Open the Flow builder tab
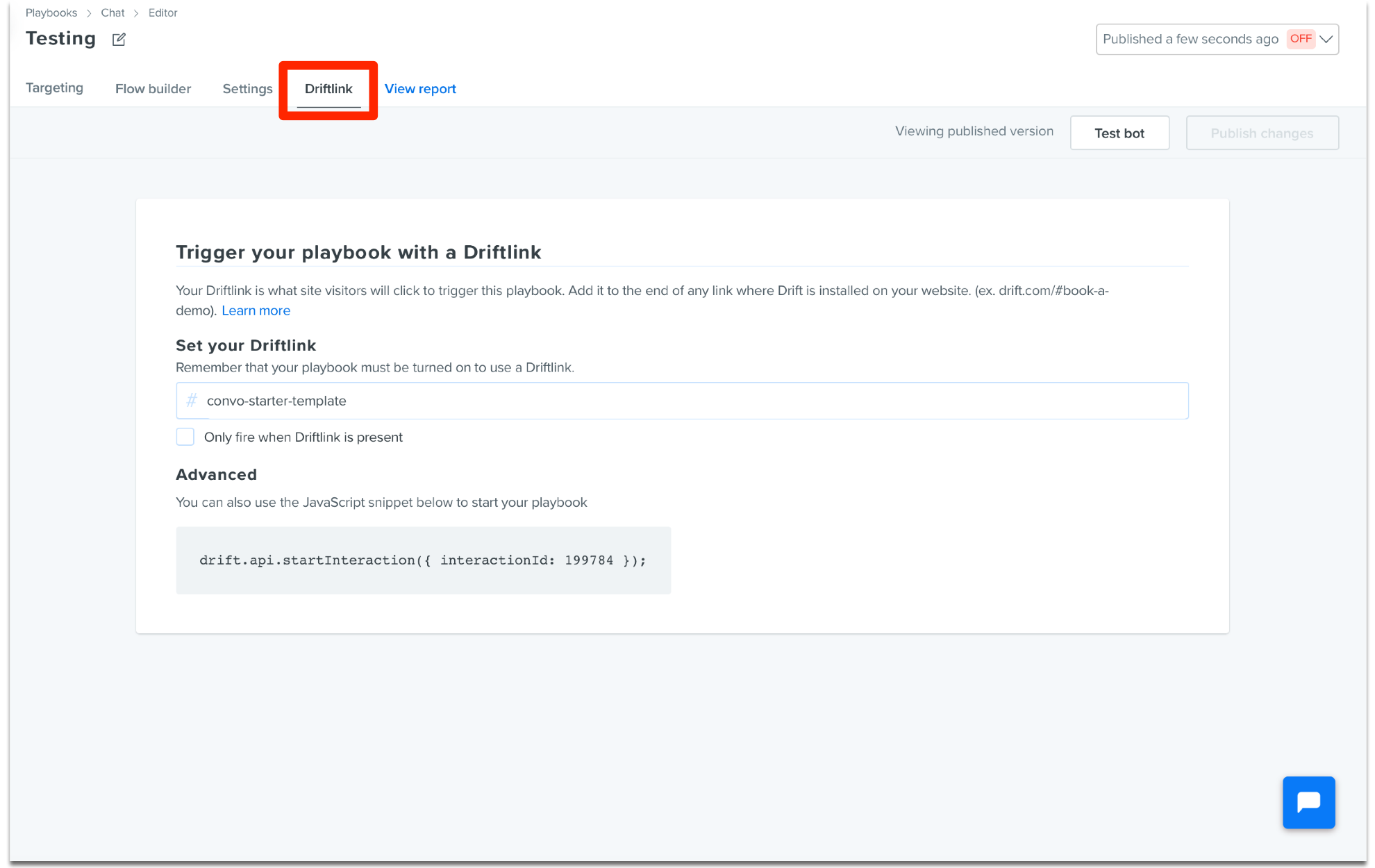This screenshot has height=868, width=1375. point(153,89)
